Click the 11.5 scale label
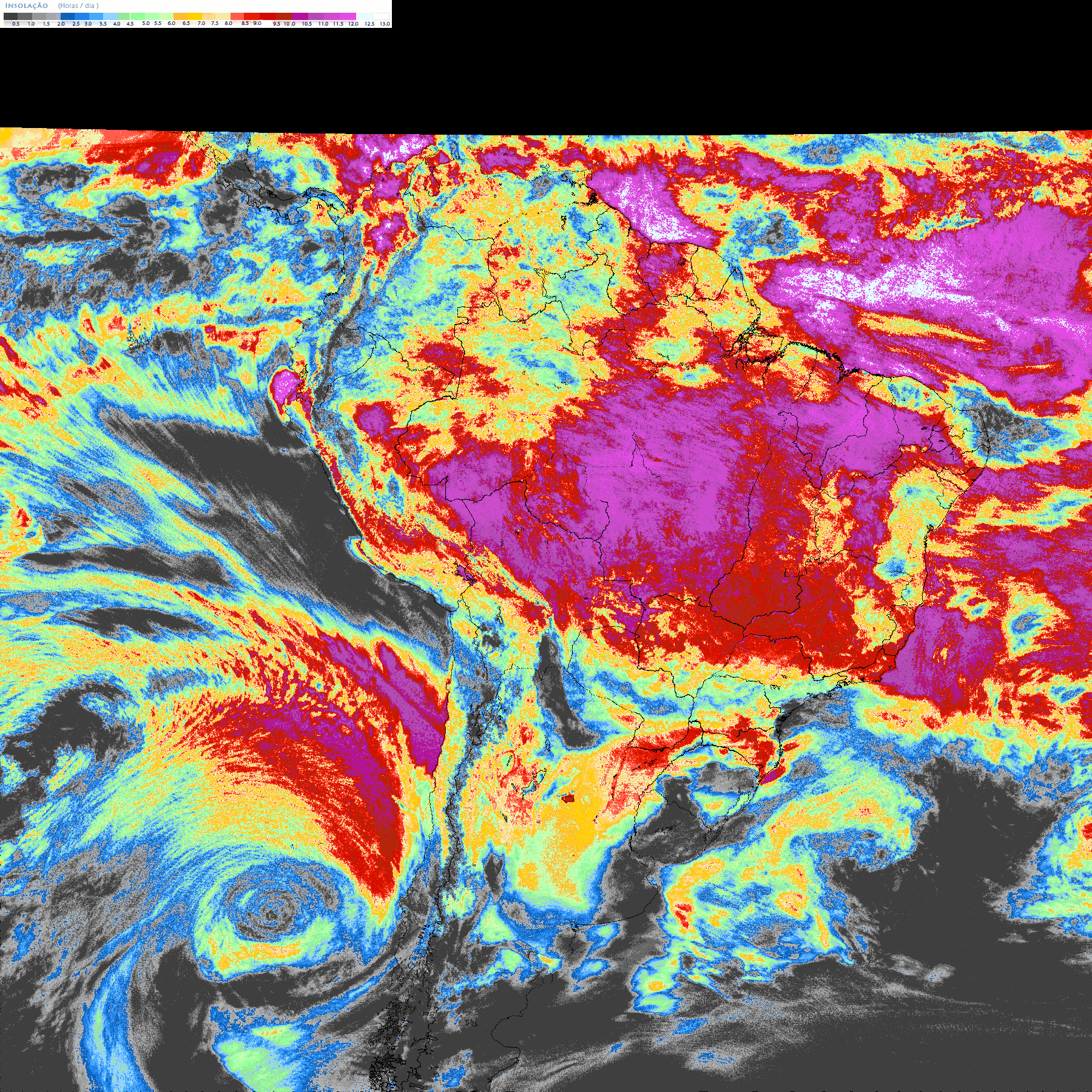The width and height of the screenshot is (1092, 1092). pyautogui.click(x=338, y=24)
